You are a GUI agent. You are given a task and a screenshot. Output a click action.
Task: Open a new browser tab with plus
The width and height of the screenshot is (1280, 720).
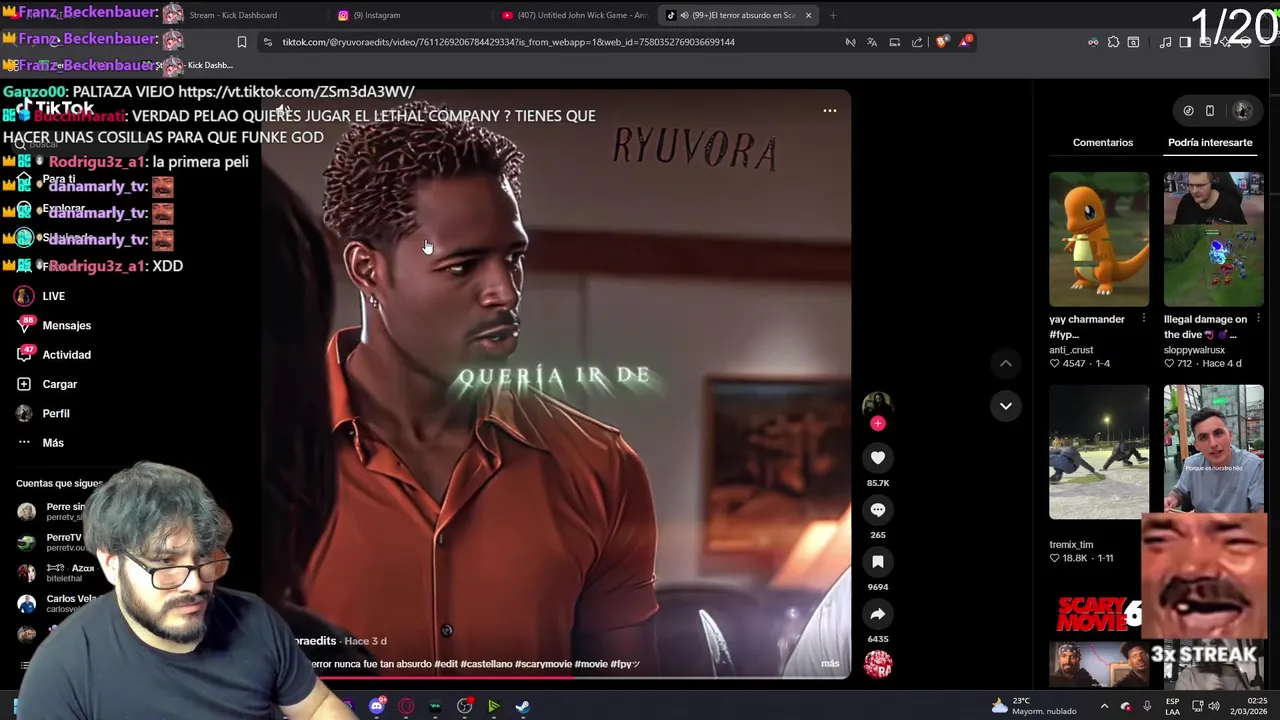(x=832, y=15)
